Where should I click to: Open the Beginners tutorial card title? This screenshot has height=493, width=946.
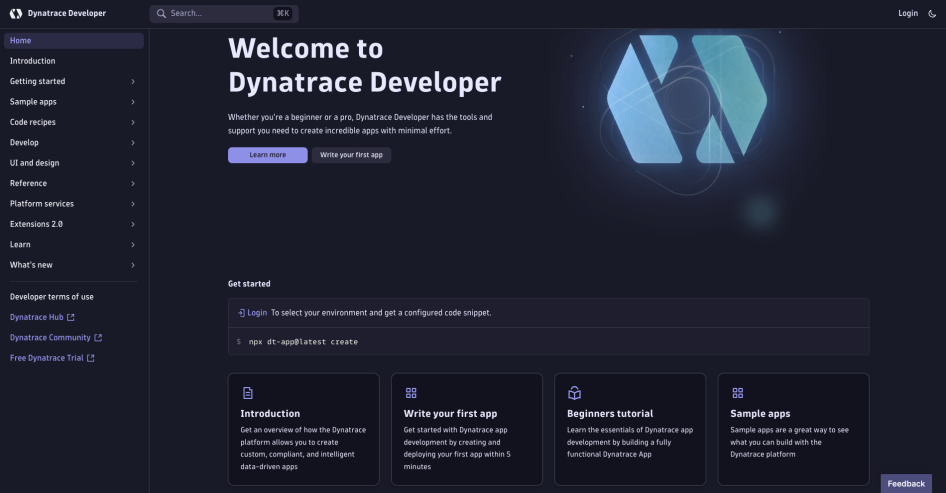[610, 414]
